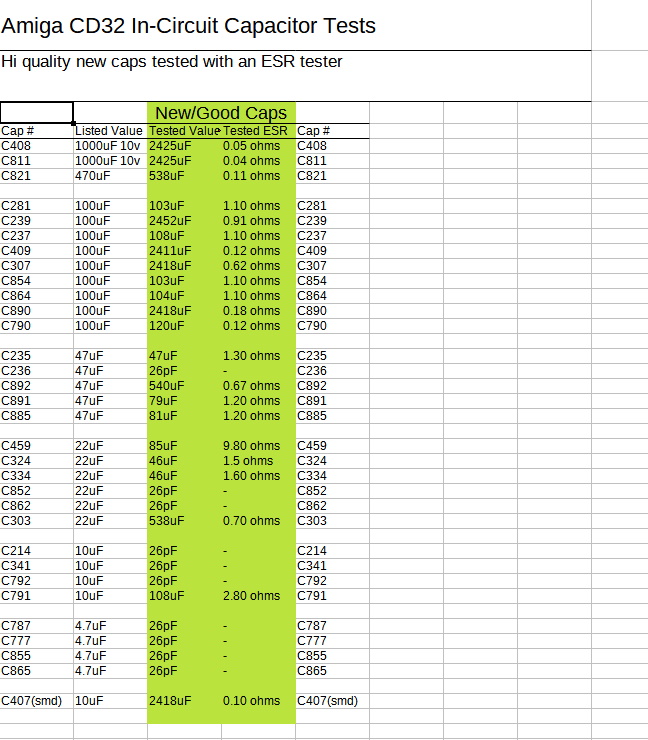Click tested ESR '0.67 ohms'
This screenshot has height=740, width=648.
tap(252, 386)
